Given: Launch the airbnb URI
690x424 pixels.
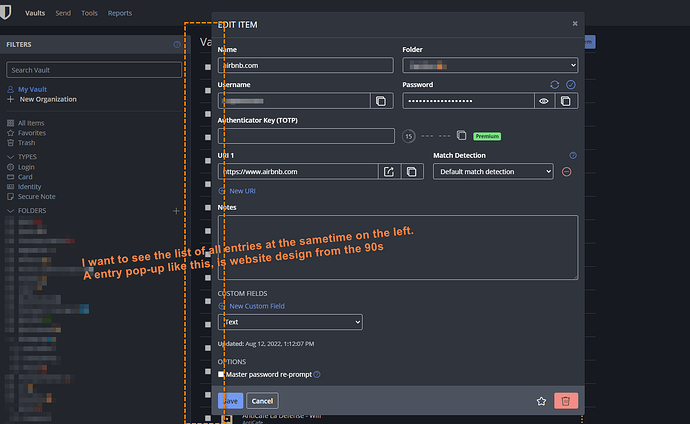Looking at the screenshot, I should click(389, 172).
